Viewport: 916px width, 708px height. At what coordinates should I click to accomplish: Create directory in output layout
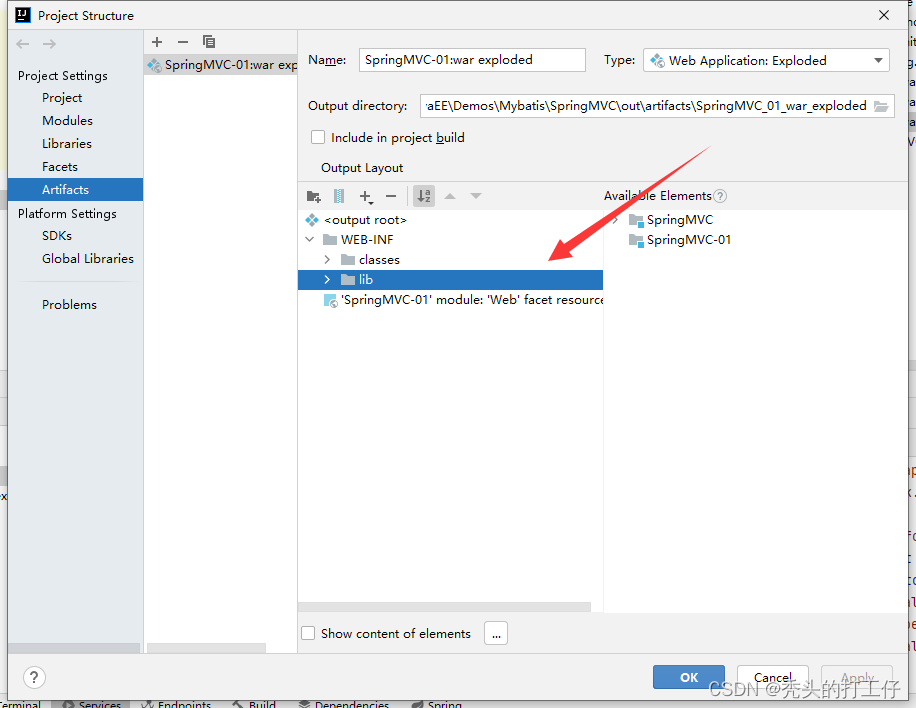click(x=314, y=196)
